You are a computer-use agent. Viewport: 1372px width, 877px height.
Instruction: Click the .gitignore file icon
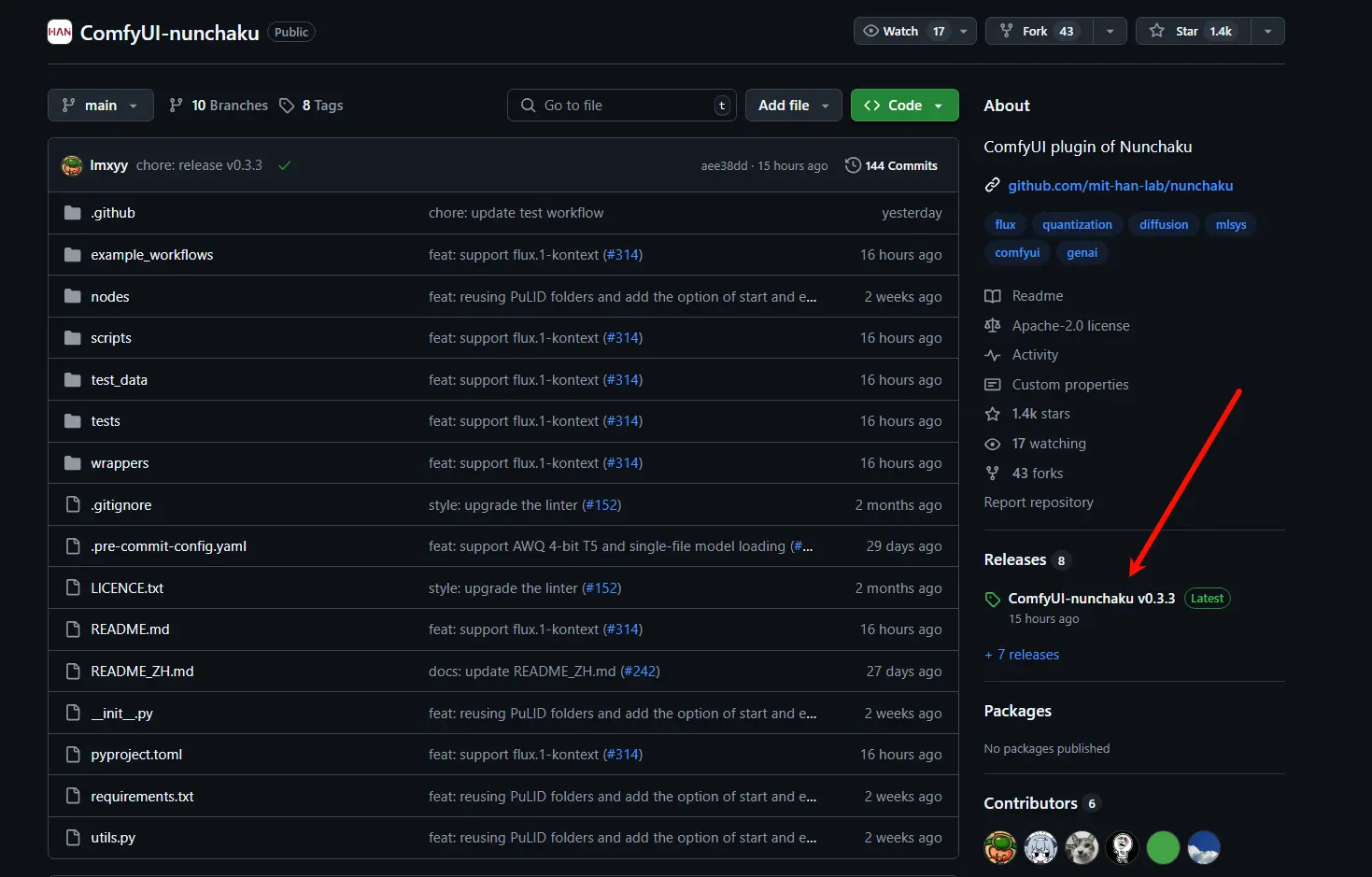pyautogui.click(x=73, y=504)
